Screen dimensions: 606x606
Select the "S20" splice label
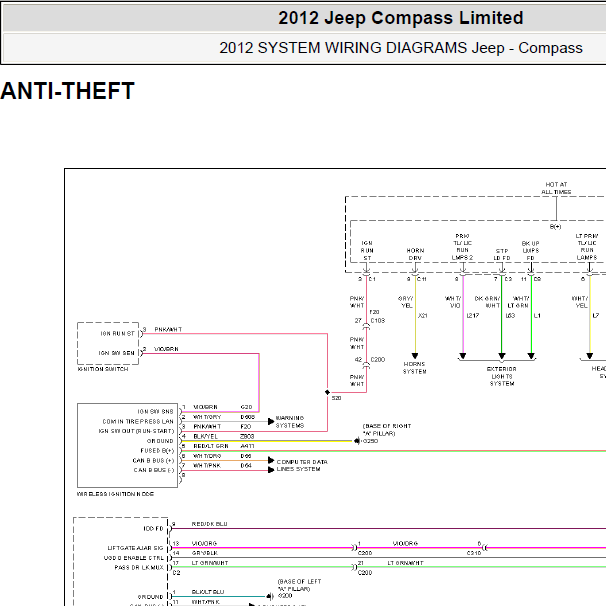coord(336,398)
